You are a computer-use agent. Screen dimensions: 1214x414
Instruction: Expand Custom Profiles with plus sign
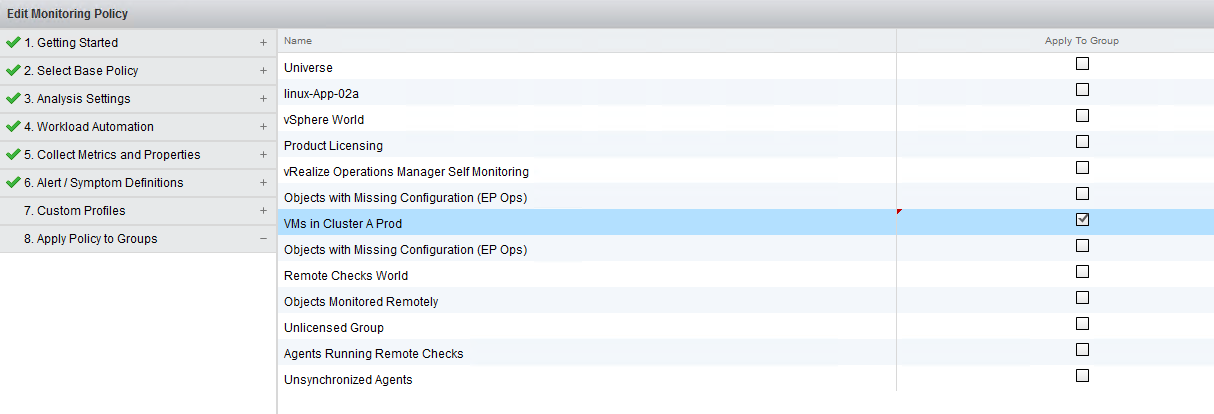pyautogui.click(x=263, y=211)
